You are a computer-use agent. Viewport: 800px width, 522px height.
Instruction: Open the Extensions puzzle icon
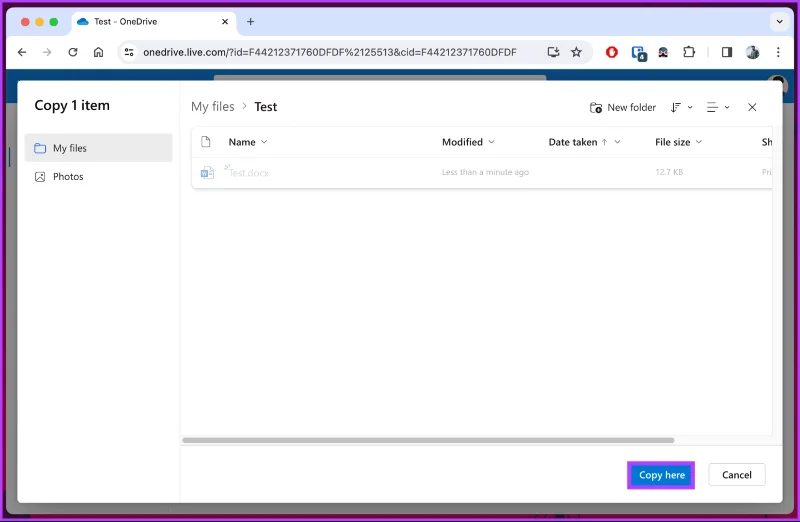689,52
